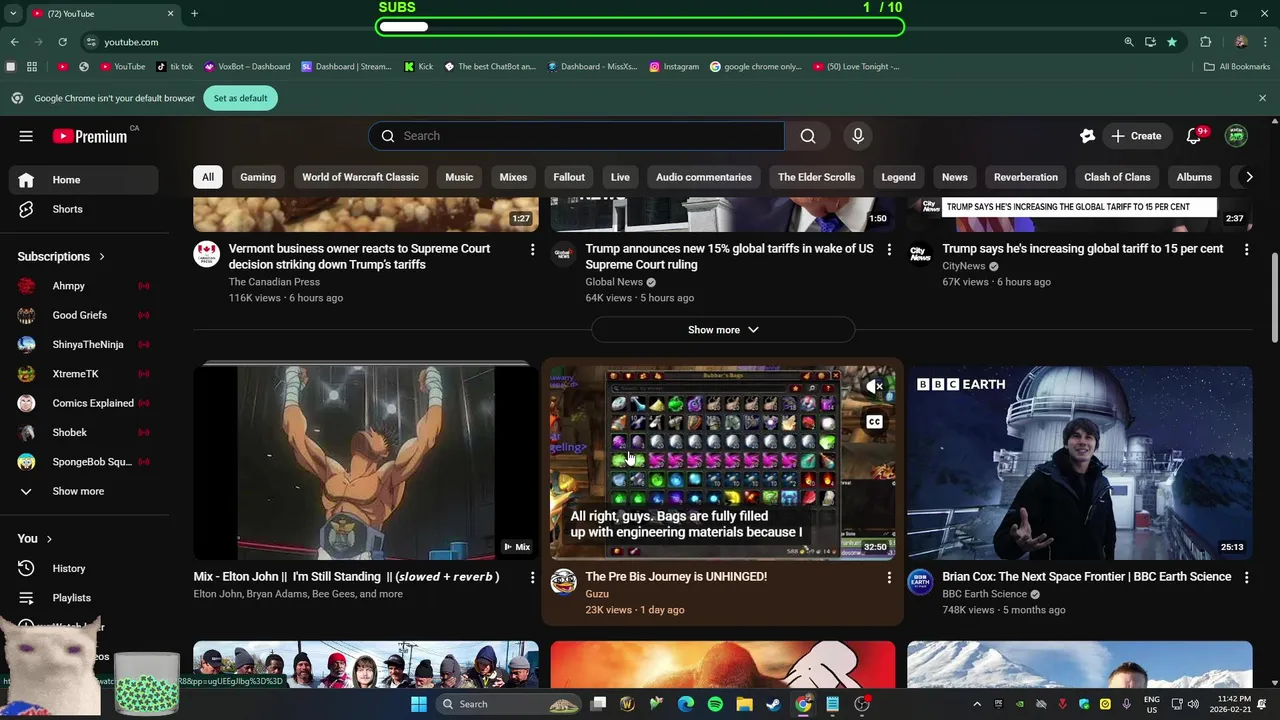Reload the page
1280x720 pixels.
pos(62,42)
